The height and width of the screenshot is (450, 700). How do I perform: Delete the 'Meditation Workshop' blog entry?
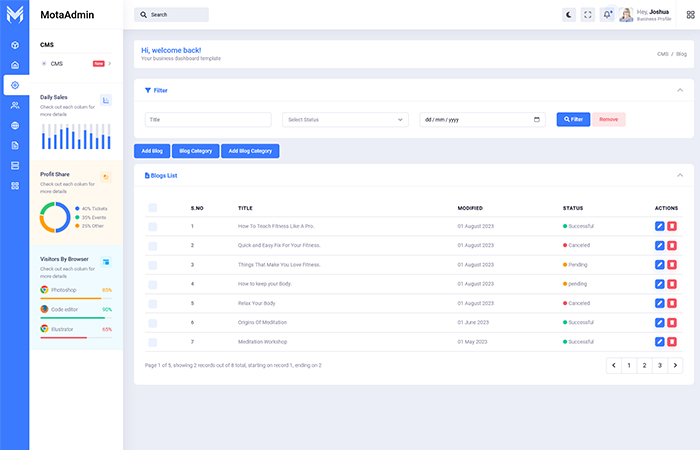point(672,341)
